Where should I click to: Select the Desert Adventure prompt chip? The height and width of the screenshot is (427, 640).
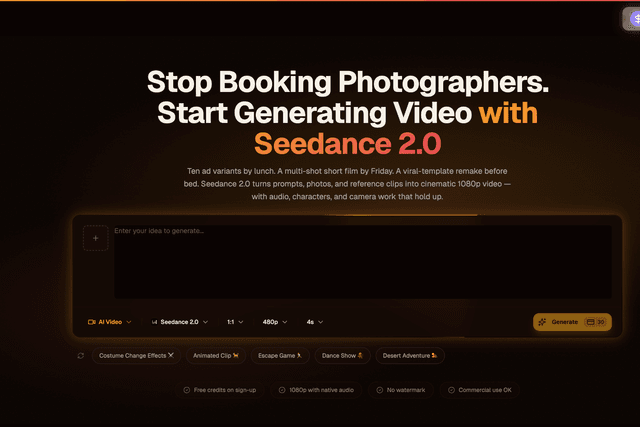[x=410, y=356]
